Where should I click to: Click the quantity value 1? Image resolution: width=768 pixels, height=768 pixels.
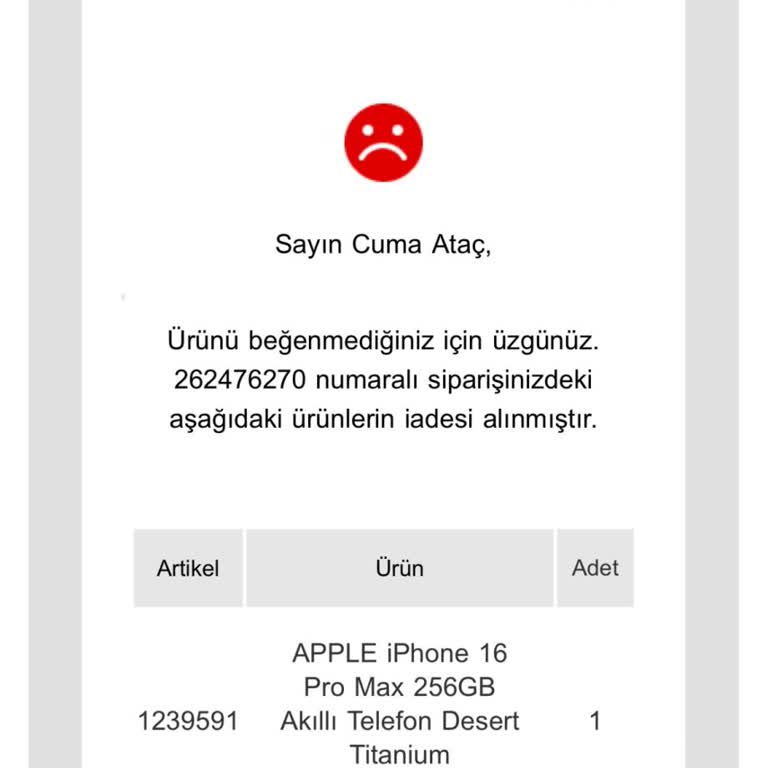595,720
